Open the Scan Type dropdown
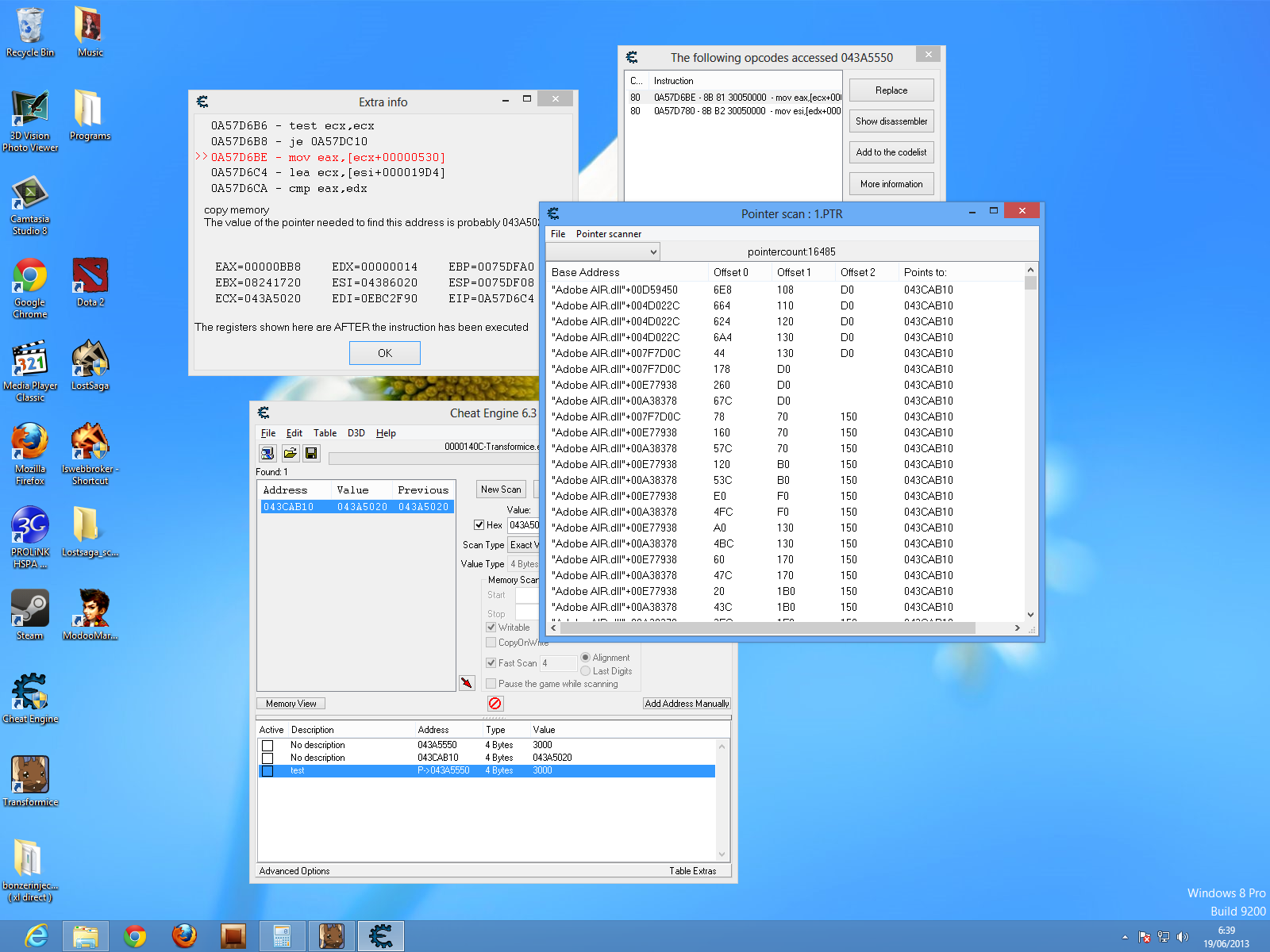Screen dimensions: 1270x952 [x=524, y=545]
